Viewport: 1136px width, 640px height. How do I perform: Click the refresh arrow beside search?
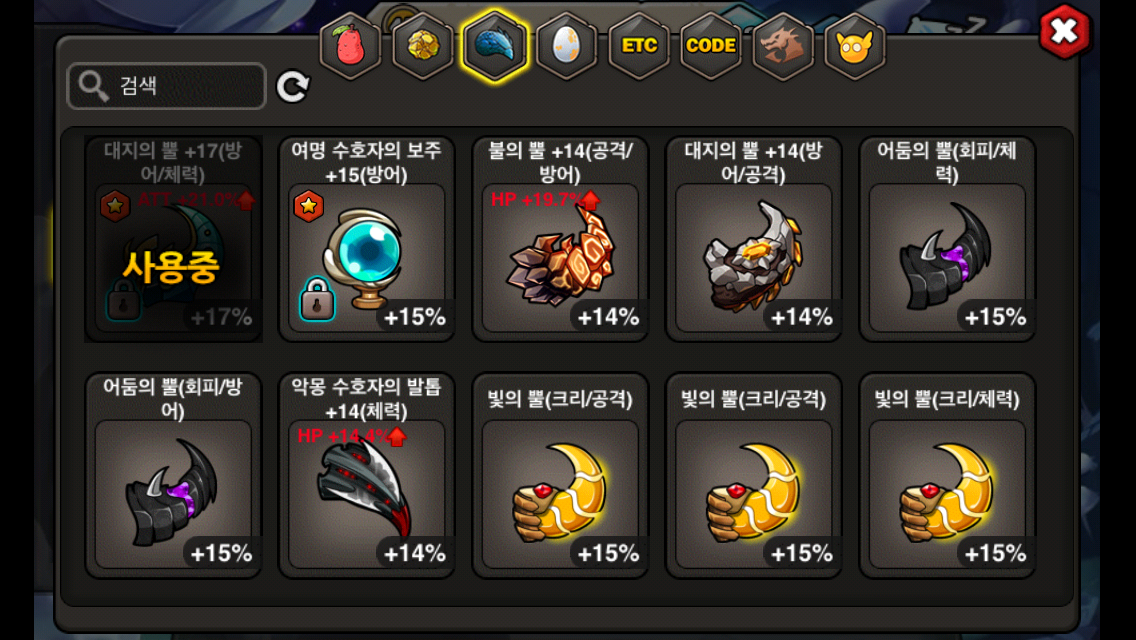click(x=293, y=86)
